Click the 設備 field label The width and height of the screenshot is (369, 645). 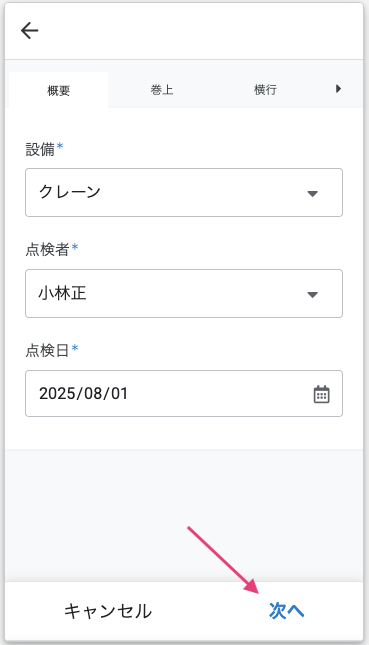[40, 149]
